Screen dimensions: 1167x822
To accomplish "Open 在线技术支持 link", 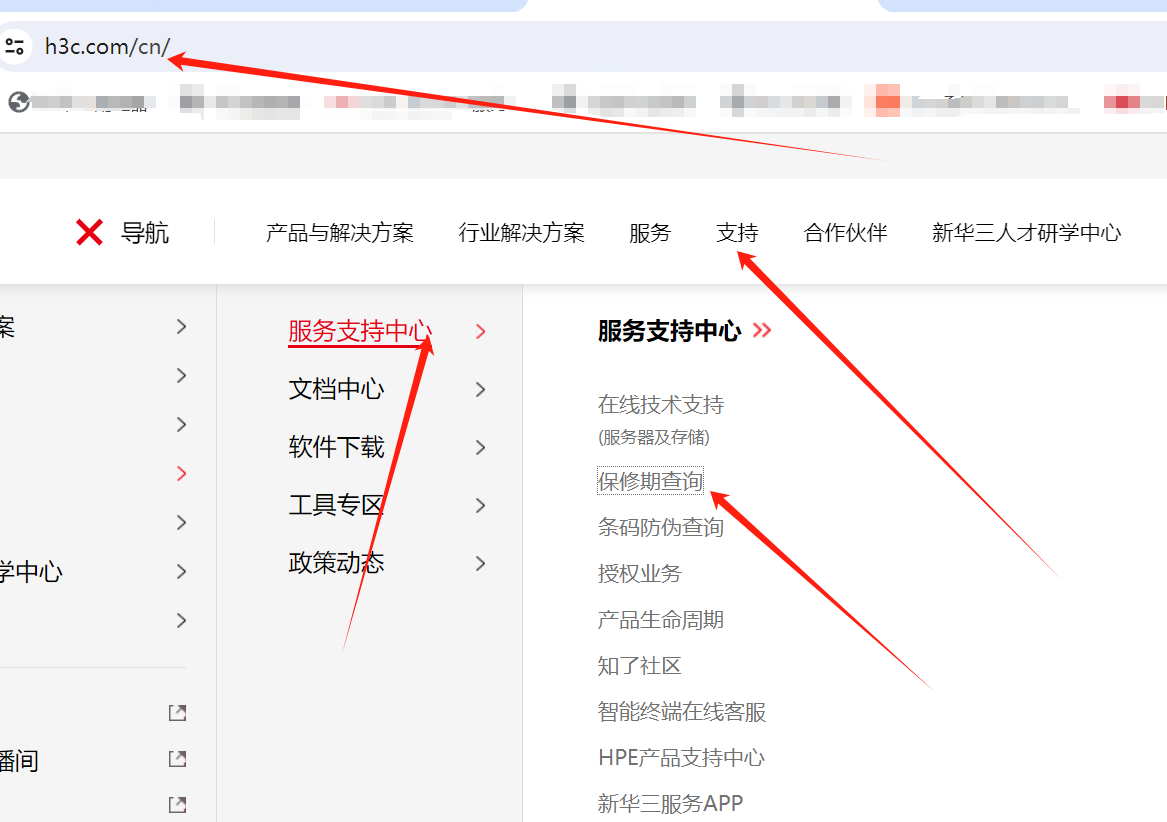I will tap(661, 405).
